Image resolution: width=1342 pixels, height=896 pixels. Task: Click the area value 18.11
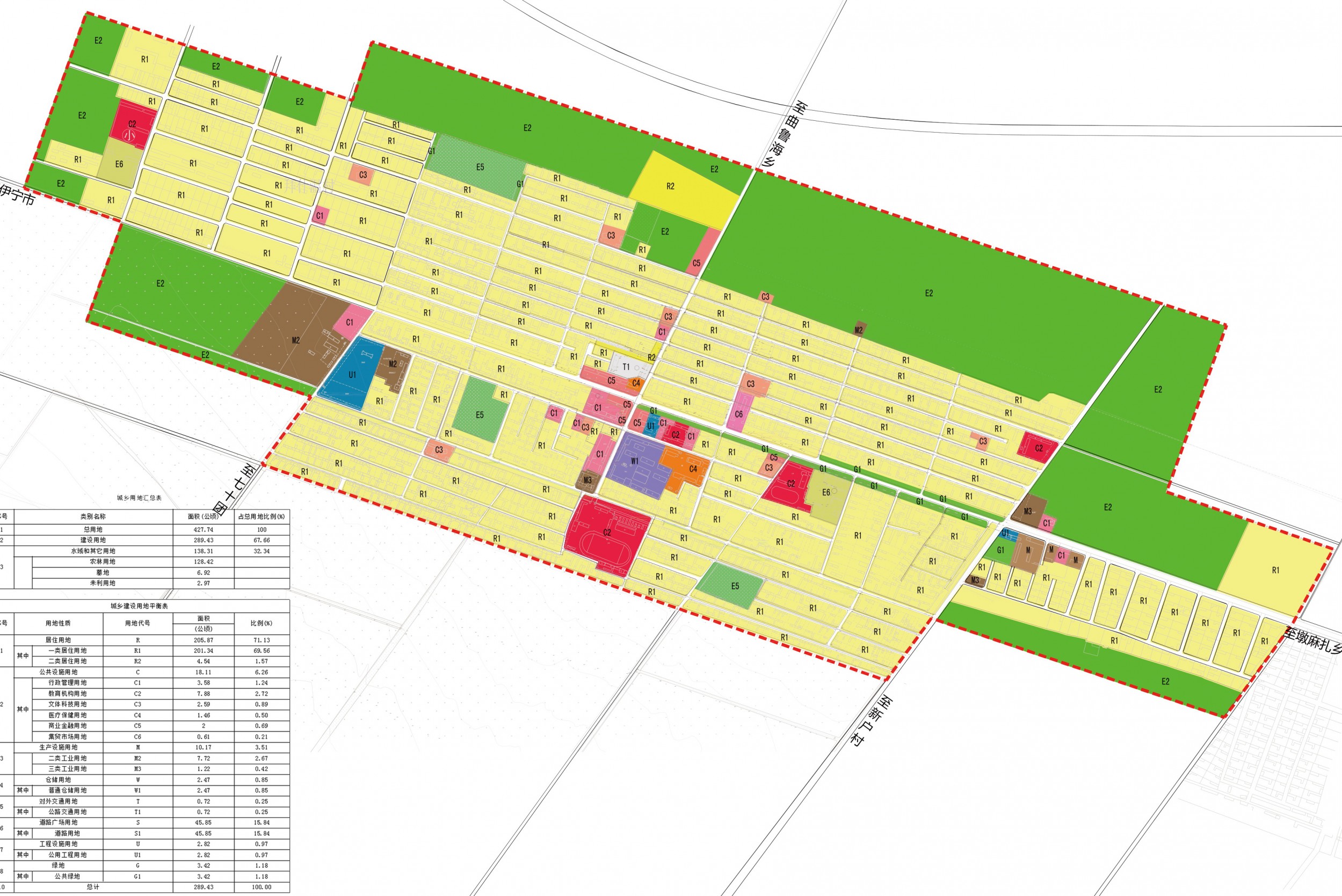pyautogui.click(x=204, y=672)
